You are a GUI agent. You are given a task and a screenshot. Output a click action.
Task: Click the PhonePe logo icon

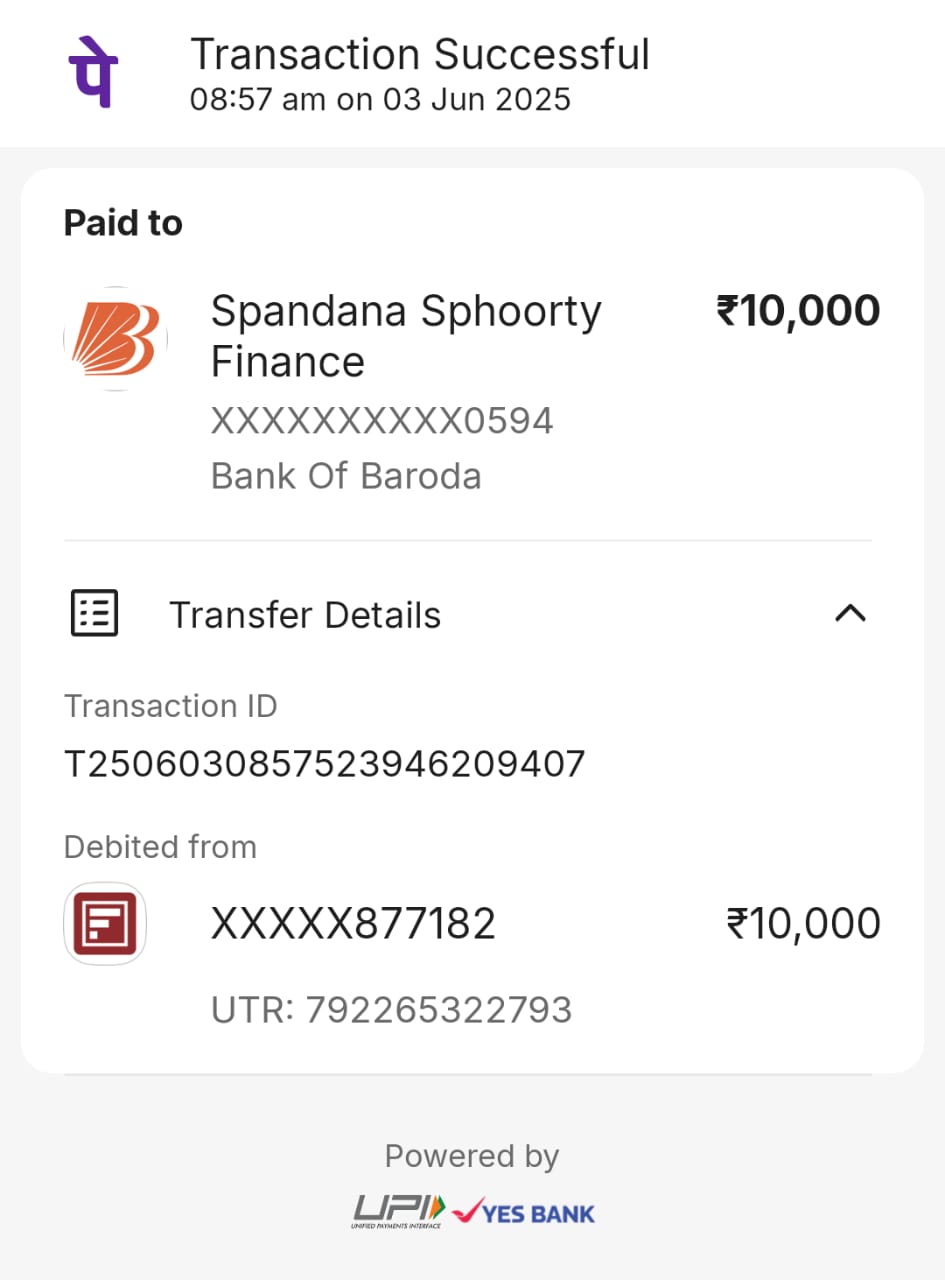pyautogui.click(x=93, y=73)
